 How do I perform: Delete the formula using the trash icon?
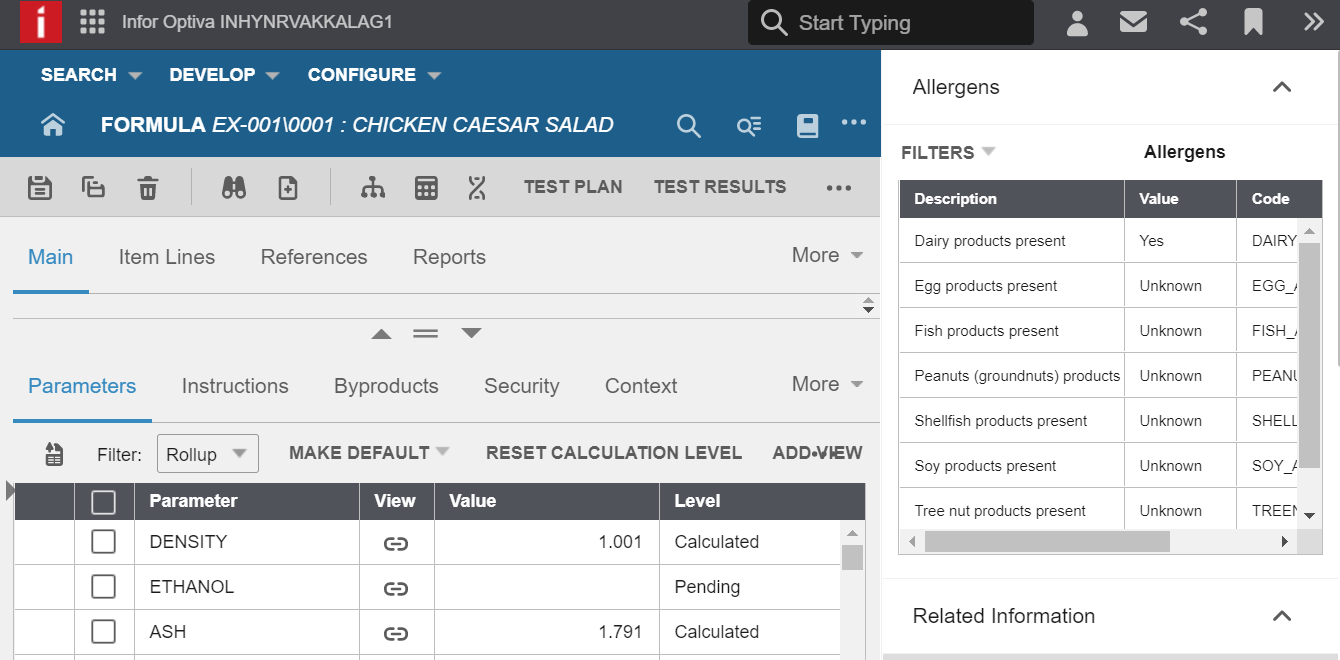[148, 187]
